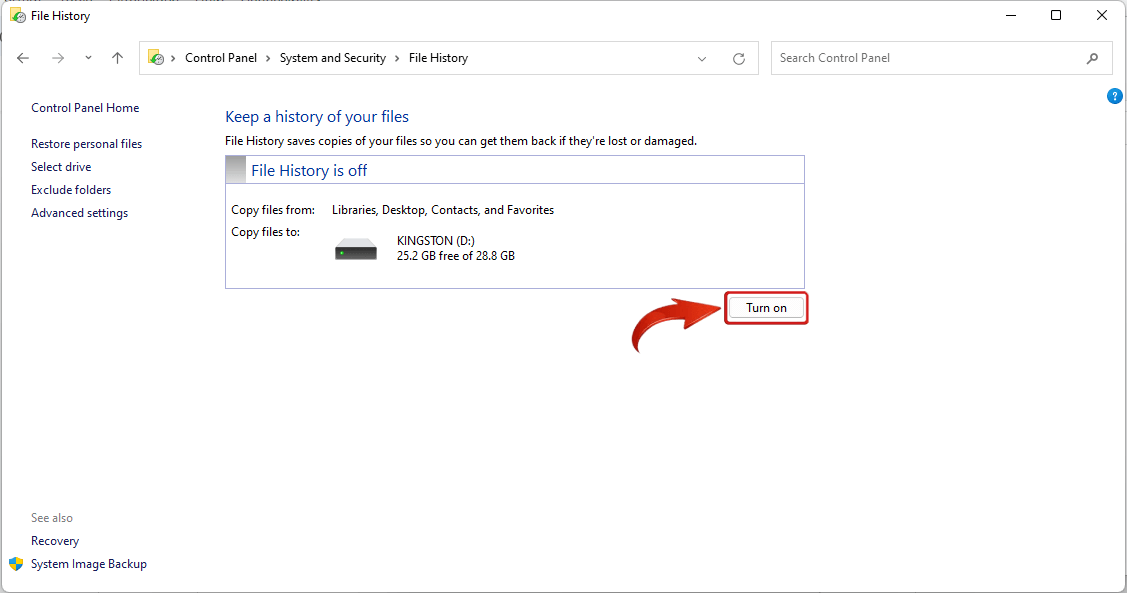1127x593 pixels.
Task: Expand the System and Security breadcrumb arrow
Action: [398, 58]
